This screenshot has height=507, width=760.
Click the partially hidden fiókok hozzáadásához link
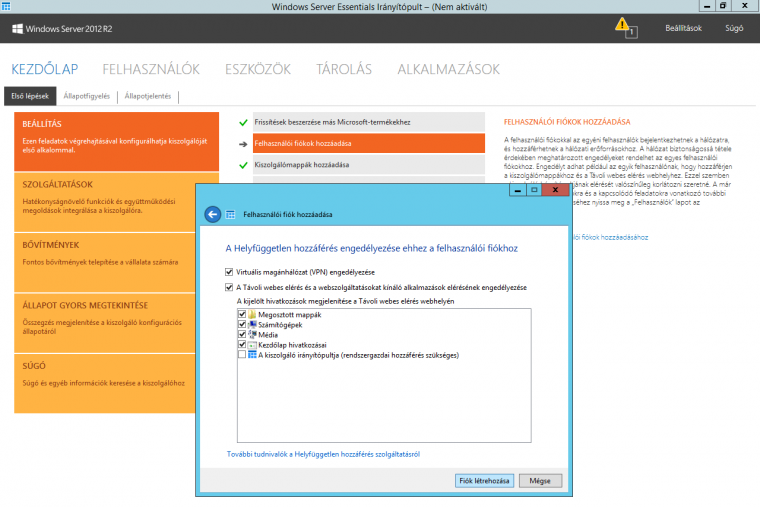tap(611, 238)
